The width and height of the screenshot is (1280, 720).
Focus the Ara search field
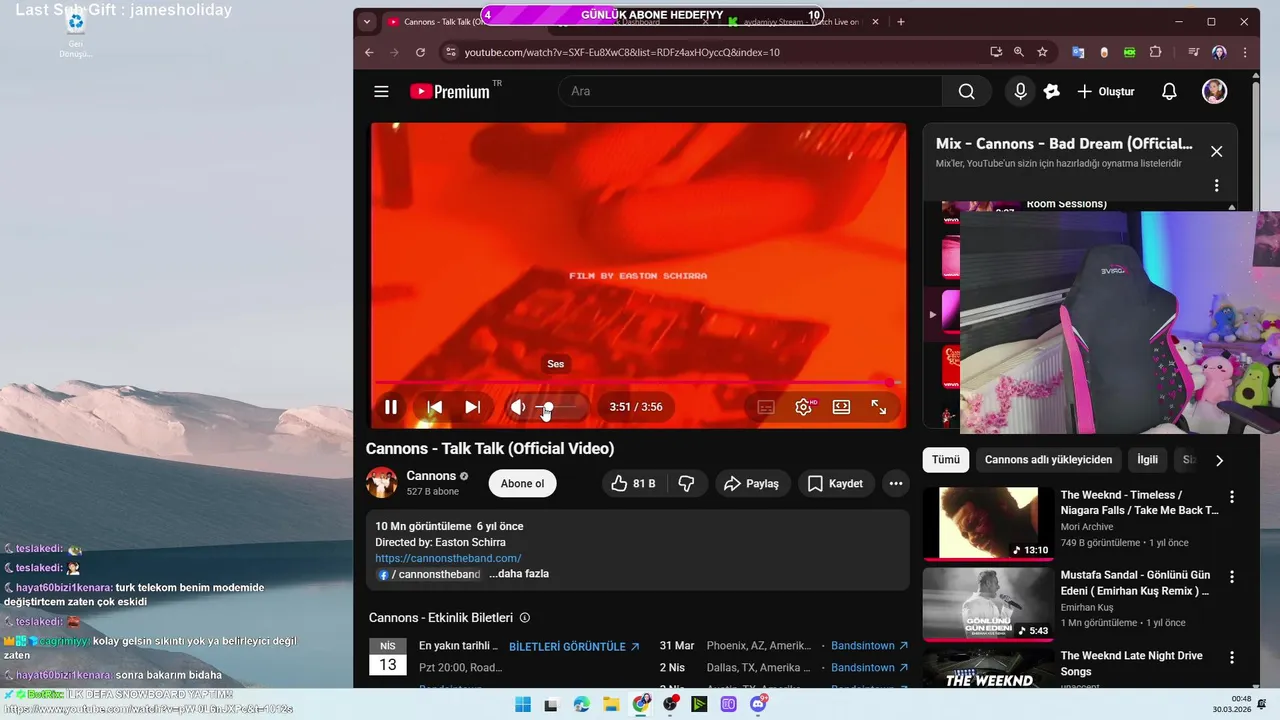click(x=750, y=91)
